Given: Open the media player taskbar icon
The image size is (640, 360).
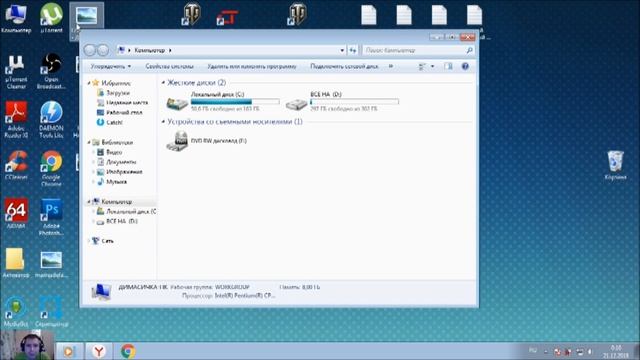Looking at the screenshot, I should pyautogui.click(x=69, y=351).
